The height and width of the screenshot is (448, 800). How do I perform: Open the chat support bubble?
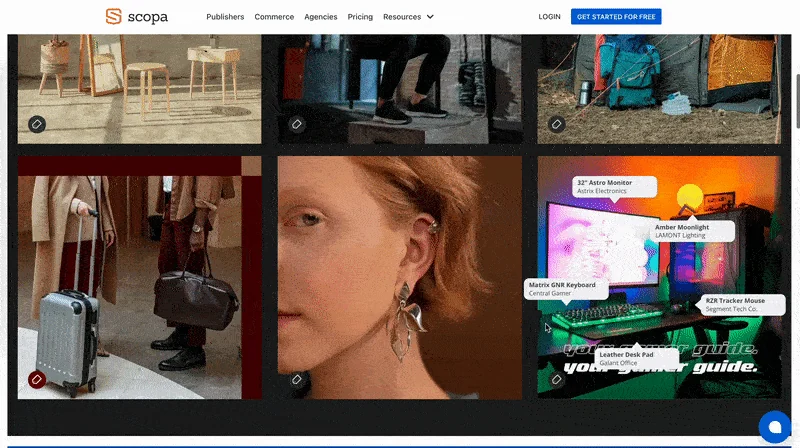(773, 427)
